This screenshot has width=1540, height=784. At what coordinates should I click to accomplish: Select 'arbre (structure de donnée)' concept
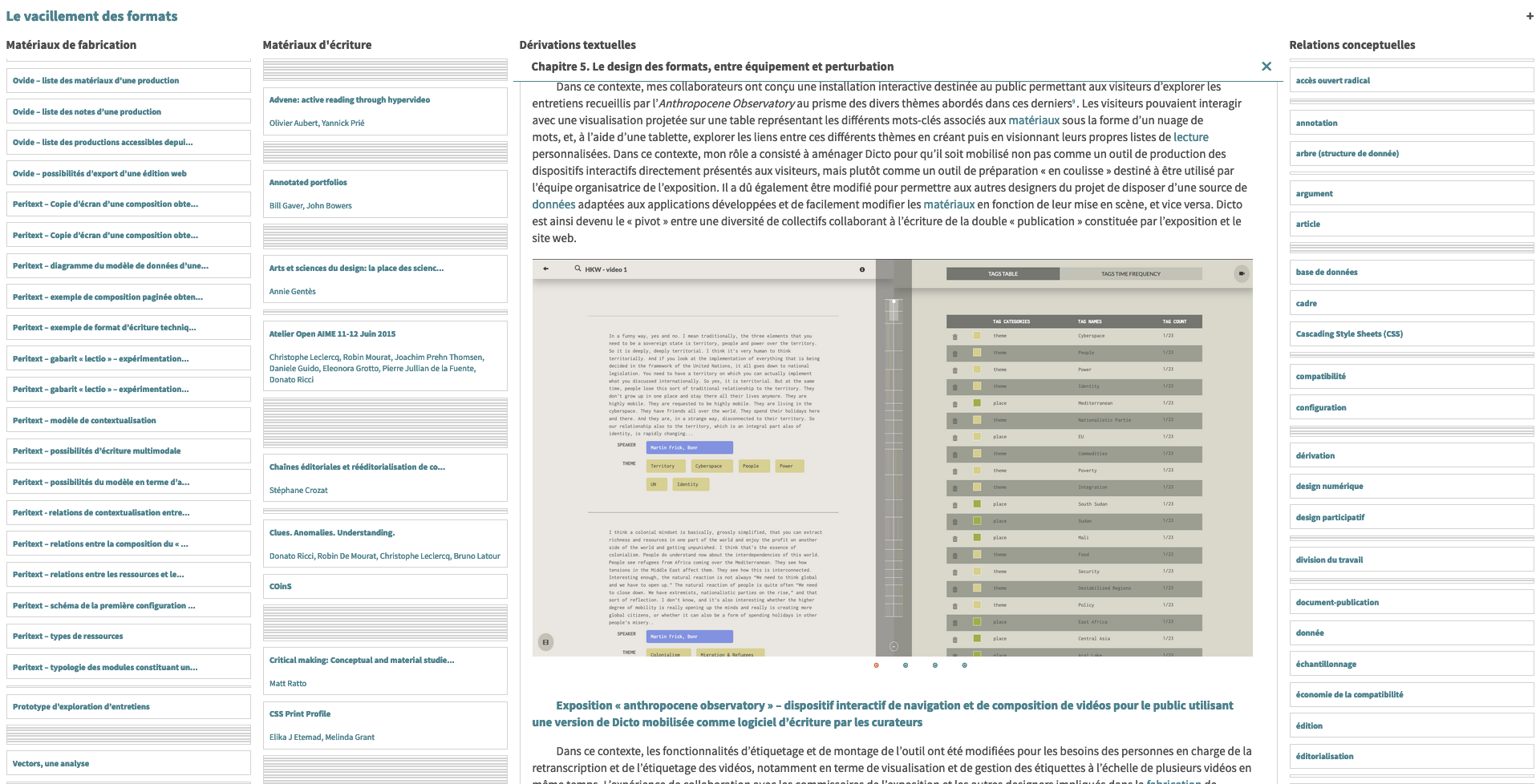pos(1412,153)
